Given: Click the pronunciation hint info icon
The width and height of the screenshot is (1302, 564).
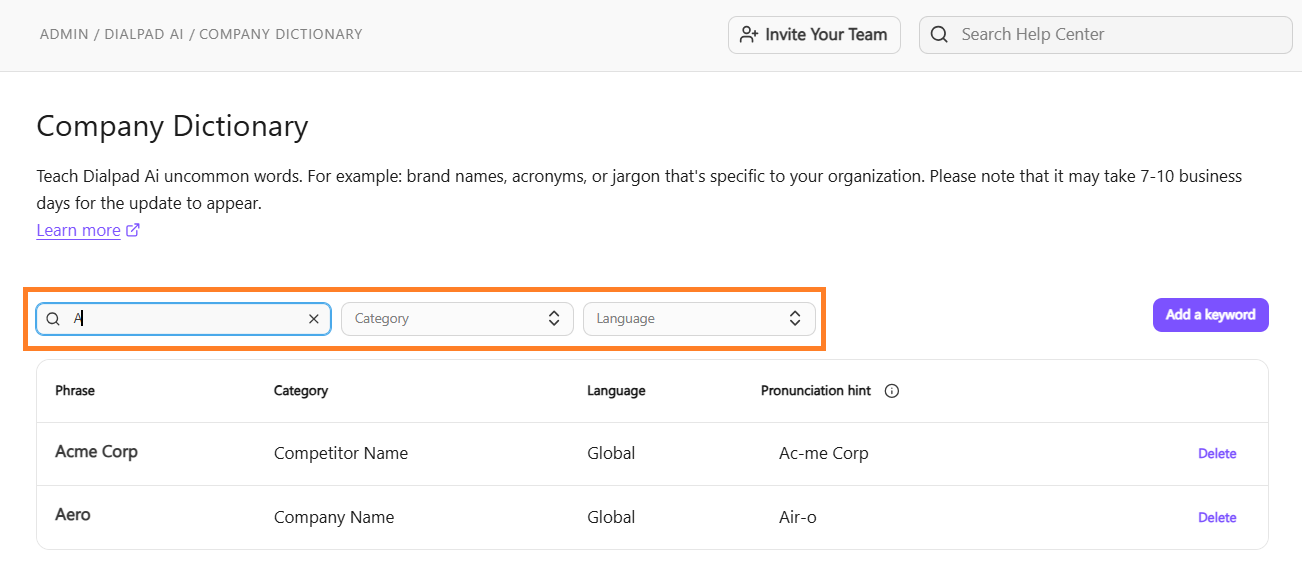Looking at the screenshot, I should [892, 391].
